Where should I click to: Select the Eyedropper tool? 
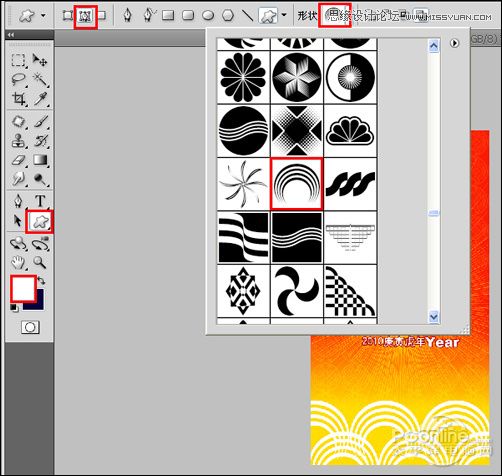point(40,99)
